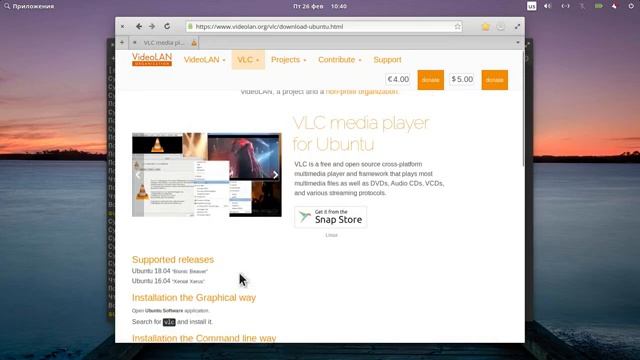This screenshot has height=360, width=640.
Task: Click the highlighted vlc keyword
Action: [169, 322]
